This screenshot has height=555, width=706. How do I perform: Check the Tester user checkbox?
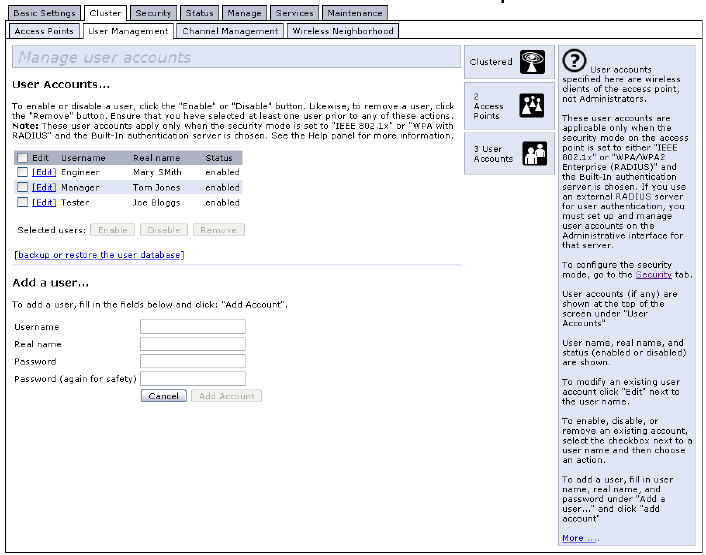tap(22, 202)
